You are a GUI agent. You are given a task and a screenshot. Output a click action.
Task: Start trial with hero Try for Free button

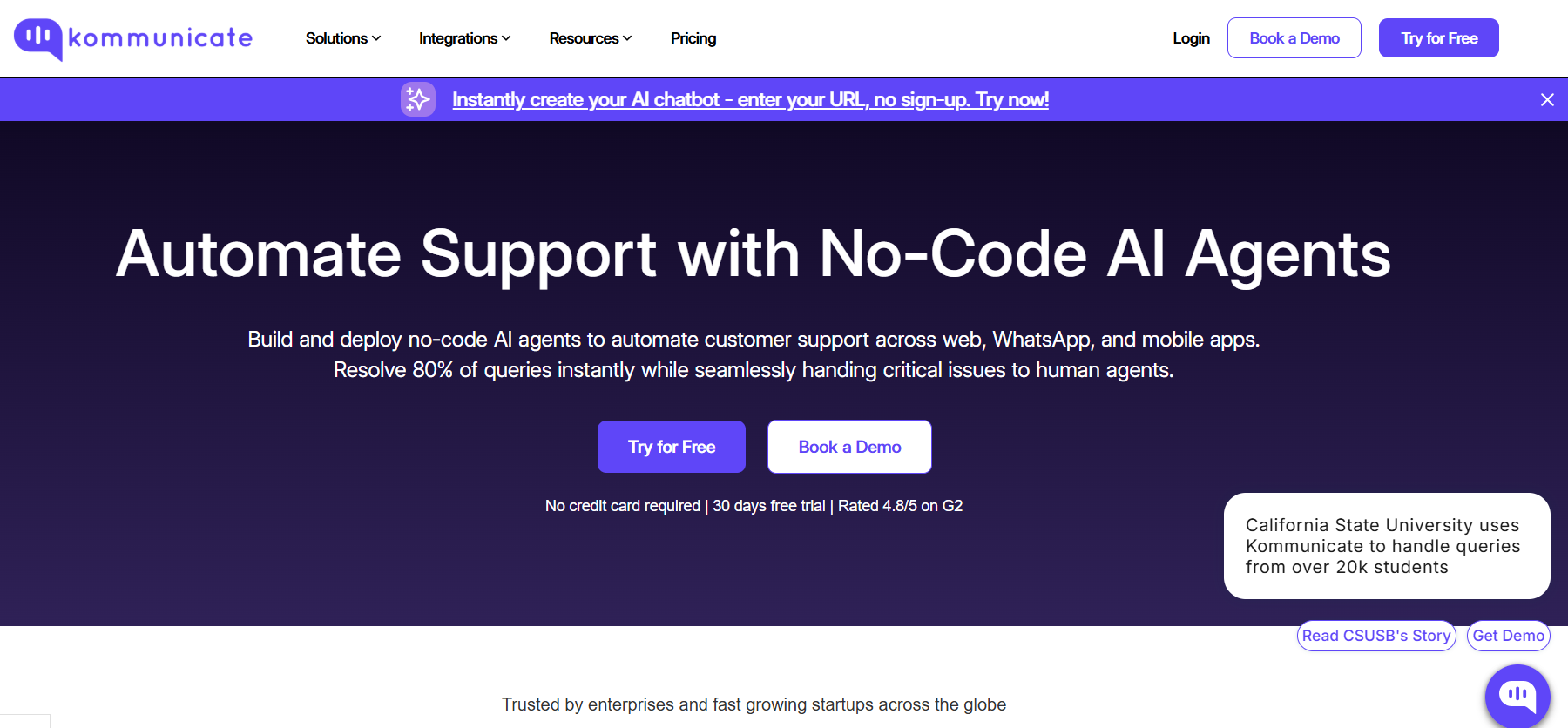coord(671,447)
